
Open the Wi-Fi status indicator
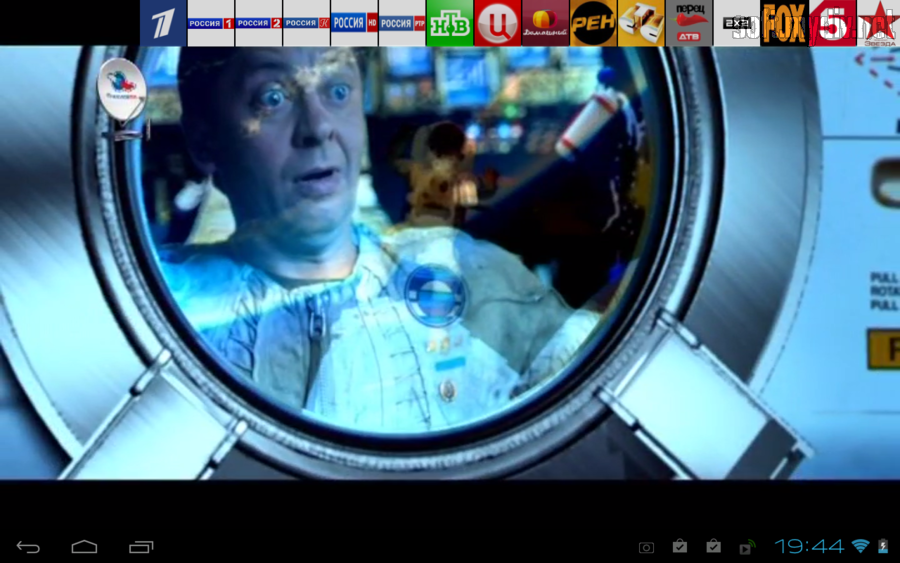(x=860, y=546)
